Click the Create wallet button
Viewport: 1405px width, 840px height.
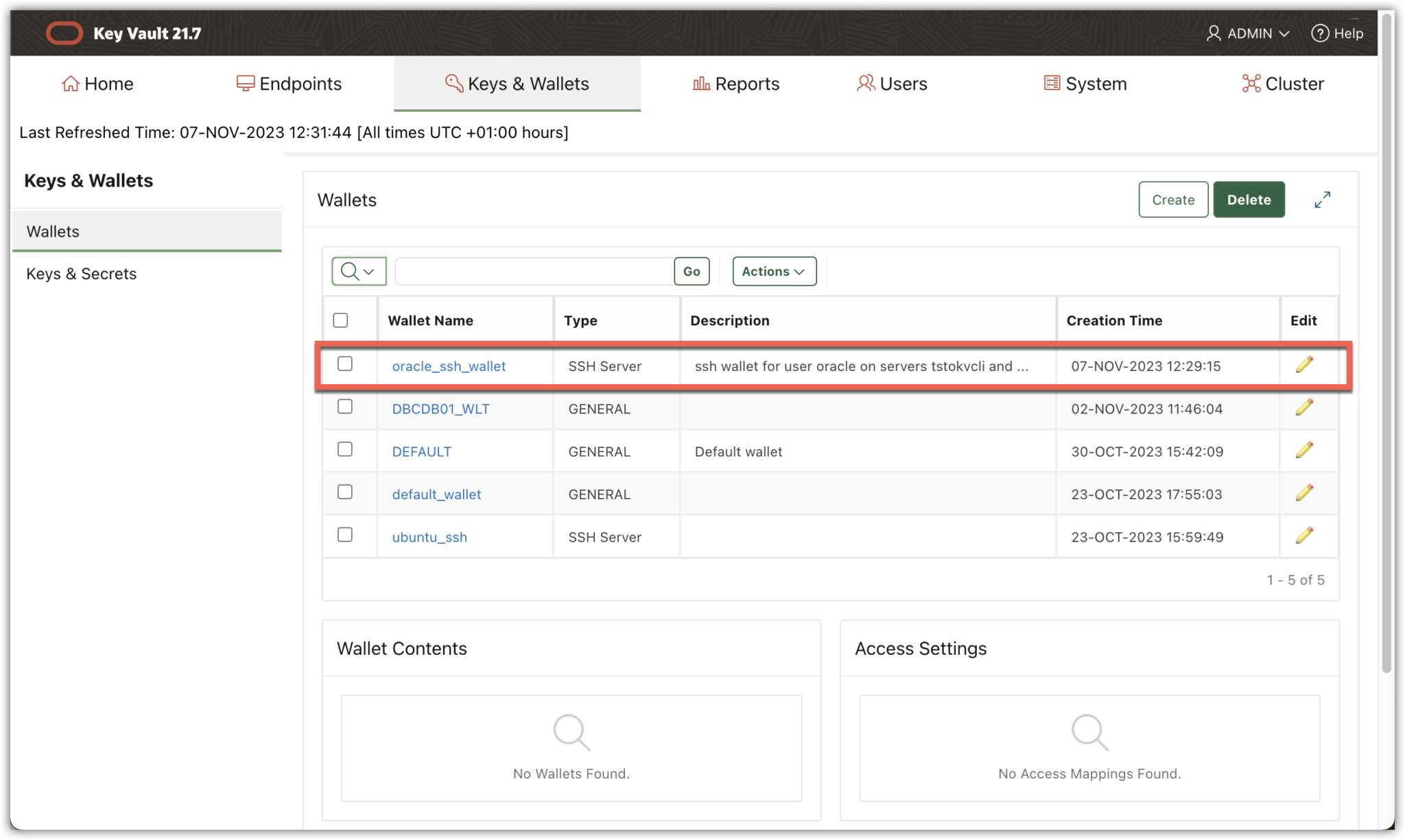(x=1172, y=200)
